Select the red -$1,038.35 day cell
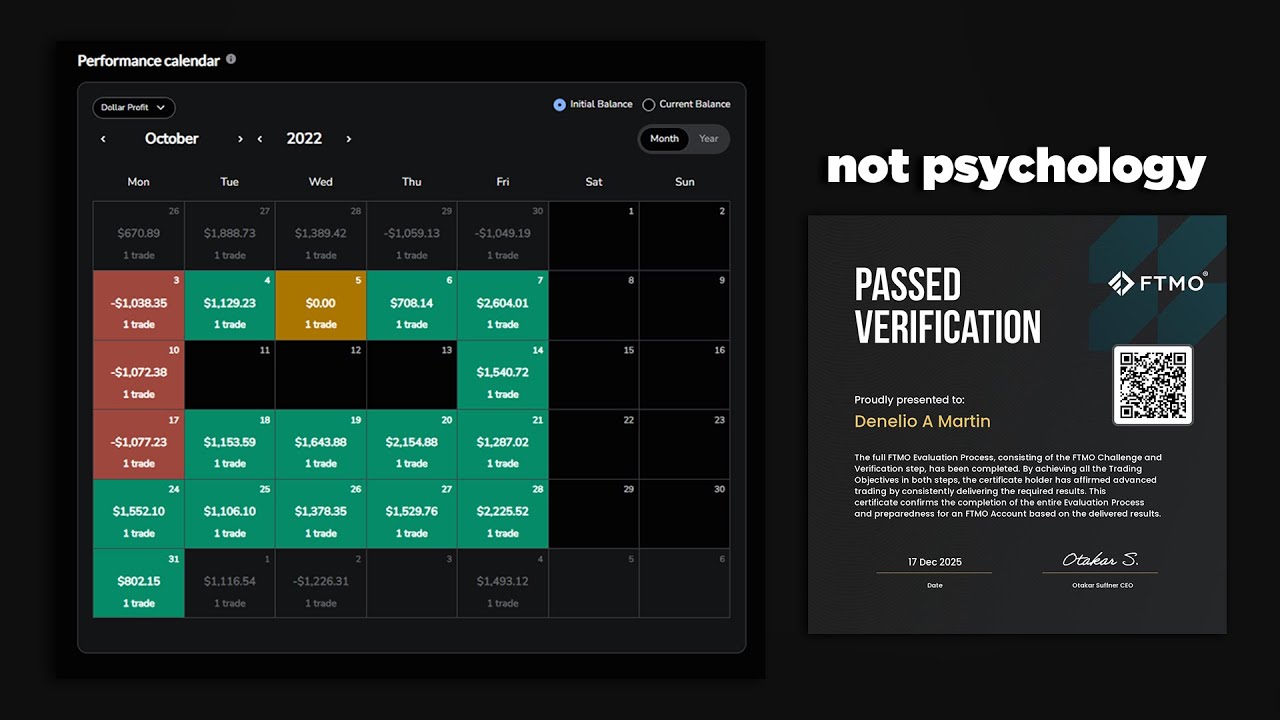The height and width of the screenshot is (720, 1280). [139, 305]
